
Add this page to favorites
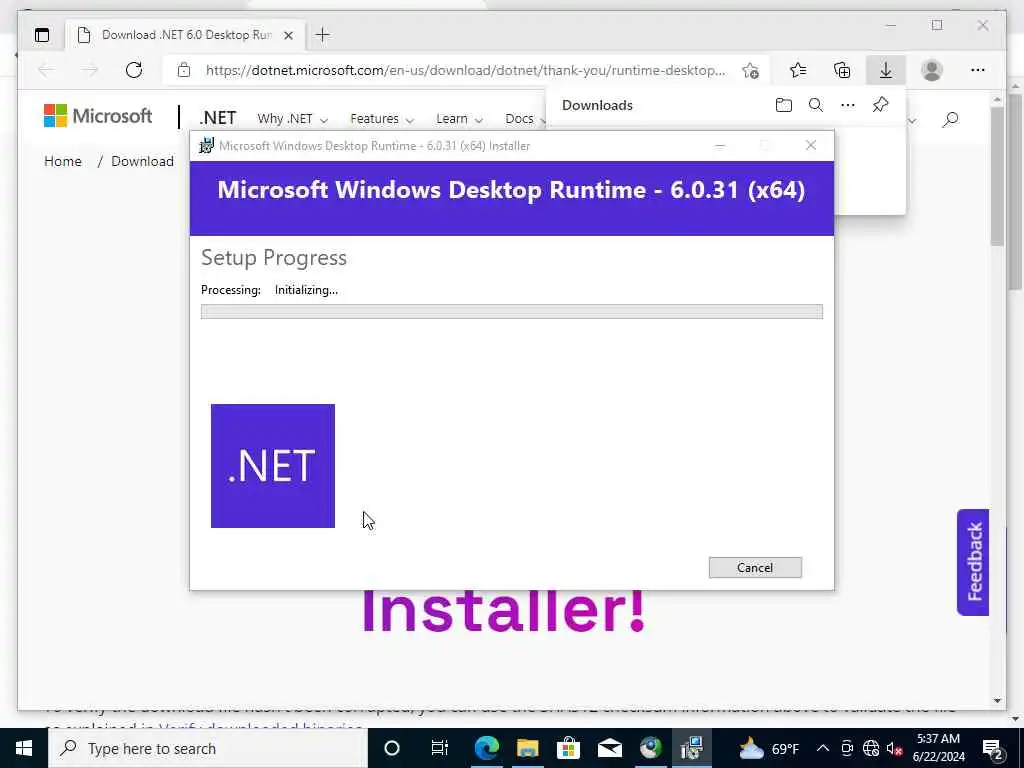tap(750, 70)
